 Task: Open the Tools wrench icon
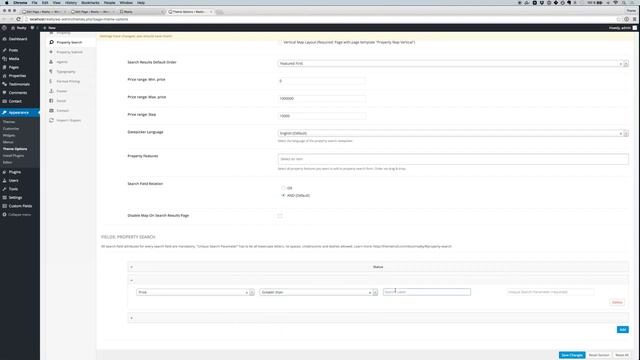(4, 189)
